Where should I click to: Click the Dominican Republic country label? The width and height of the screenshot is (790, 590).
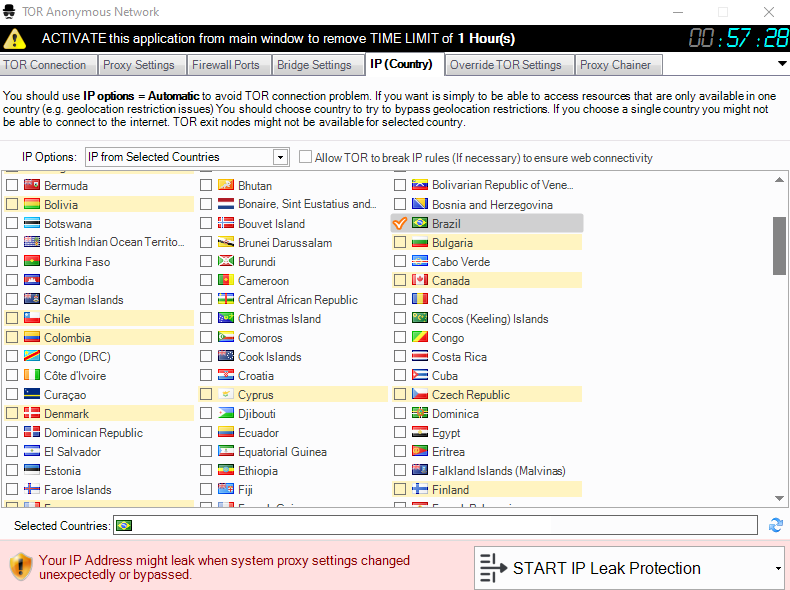click(93, 433)
